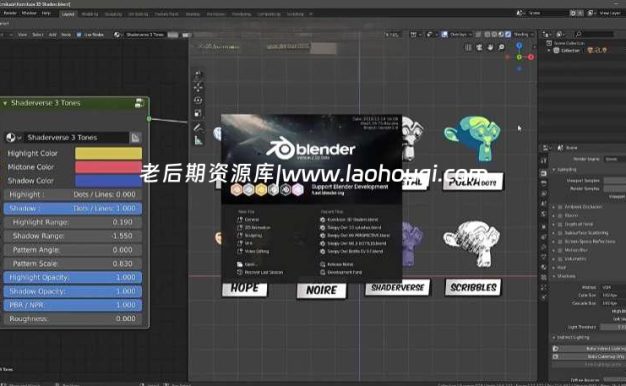Switch viewport to rendered shading
This screenshot has height=386, width=626.
(x=508, y=35)
